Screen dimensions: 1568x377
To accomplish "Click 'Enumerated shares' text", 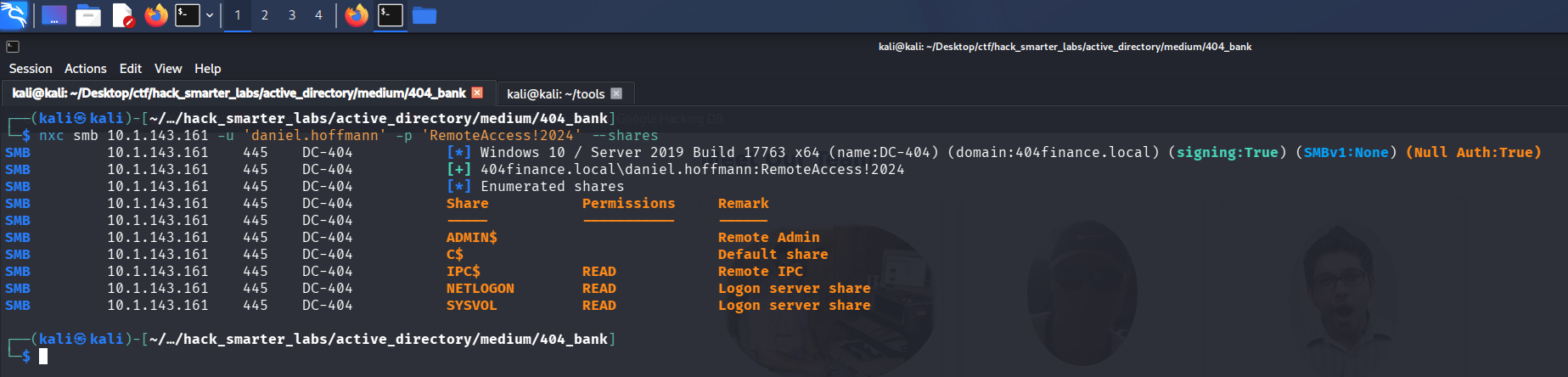I will tap(552, 187).
